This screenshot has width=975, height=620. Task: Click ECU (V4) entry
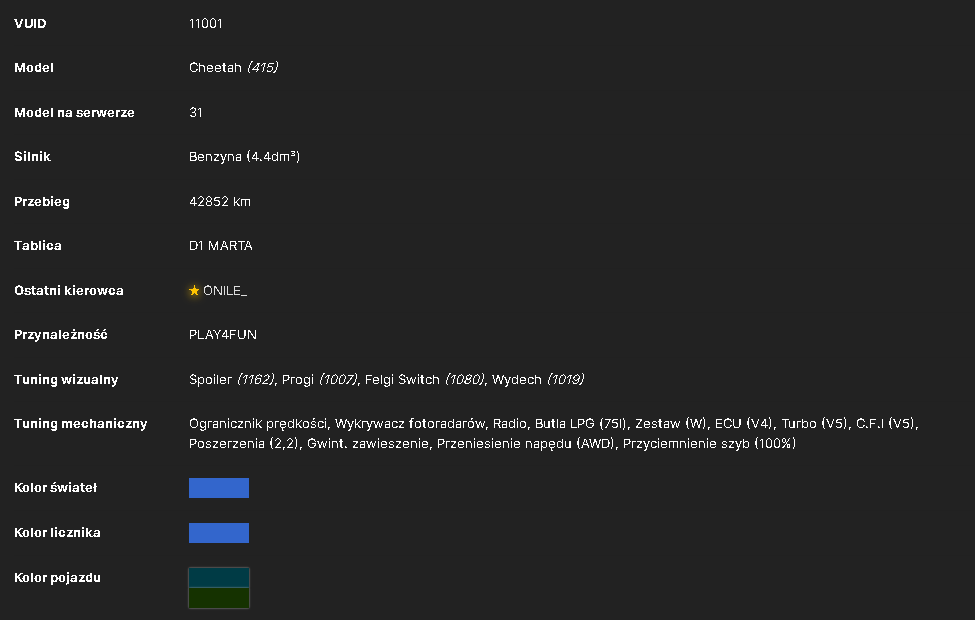click(743, 424)
